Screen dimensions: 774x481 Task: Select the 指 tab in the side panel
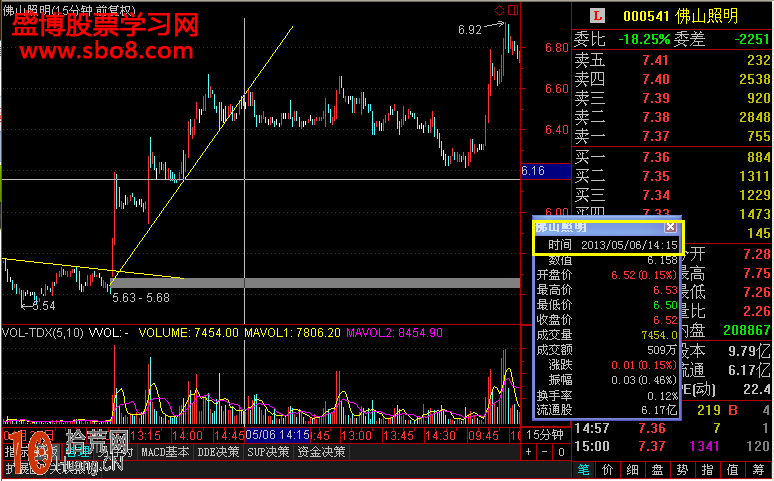click(707, 470)
